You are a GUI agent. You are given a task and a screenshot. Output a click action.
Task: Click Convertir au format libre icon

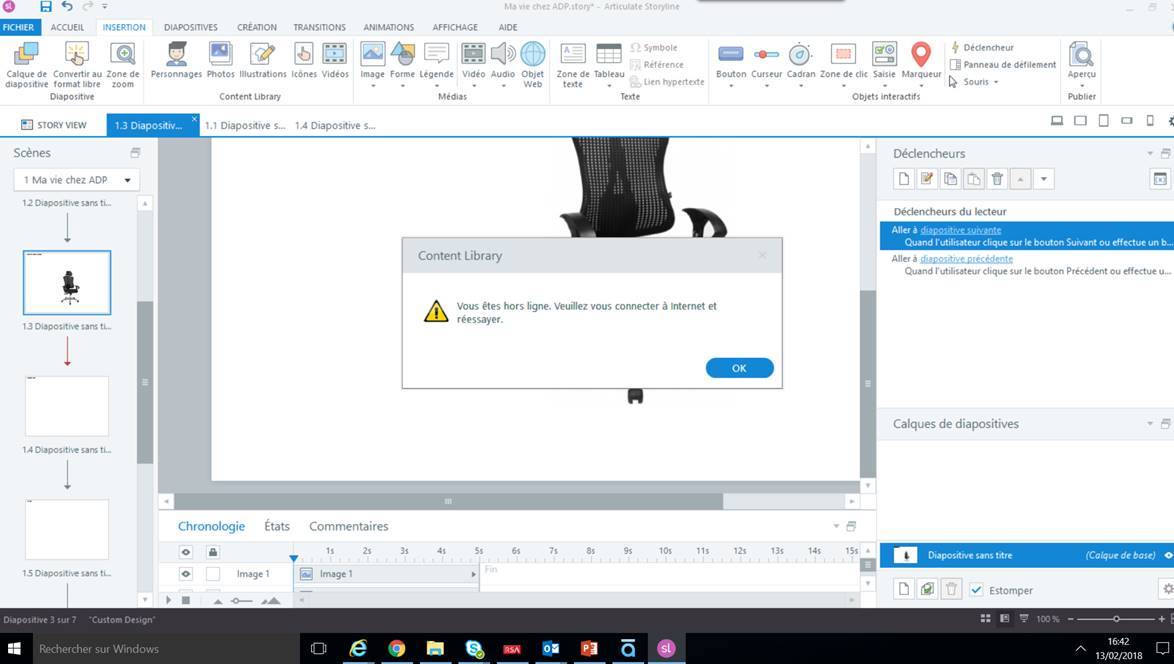pos(77,64)
